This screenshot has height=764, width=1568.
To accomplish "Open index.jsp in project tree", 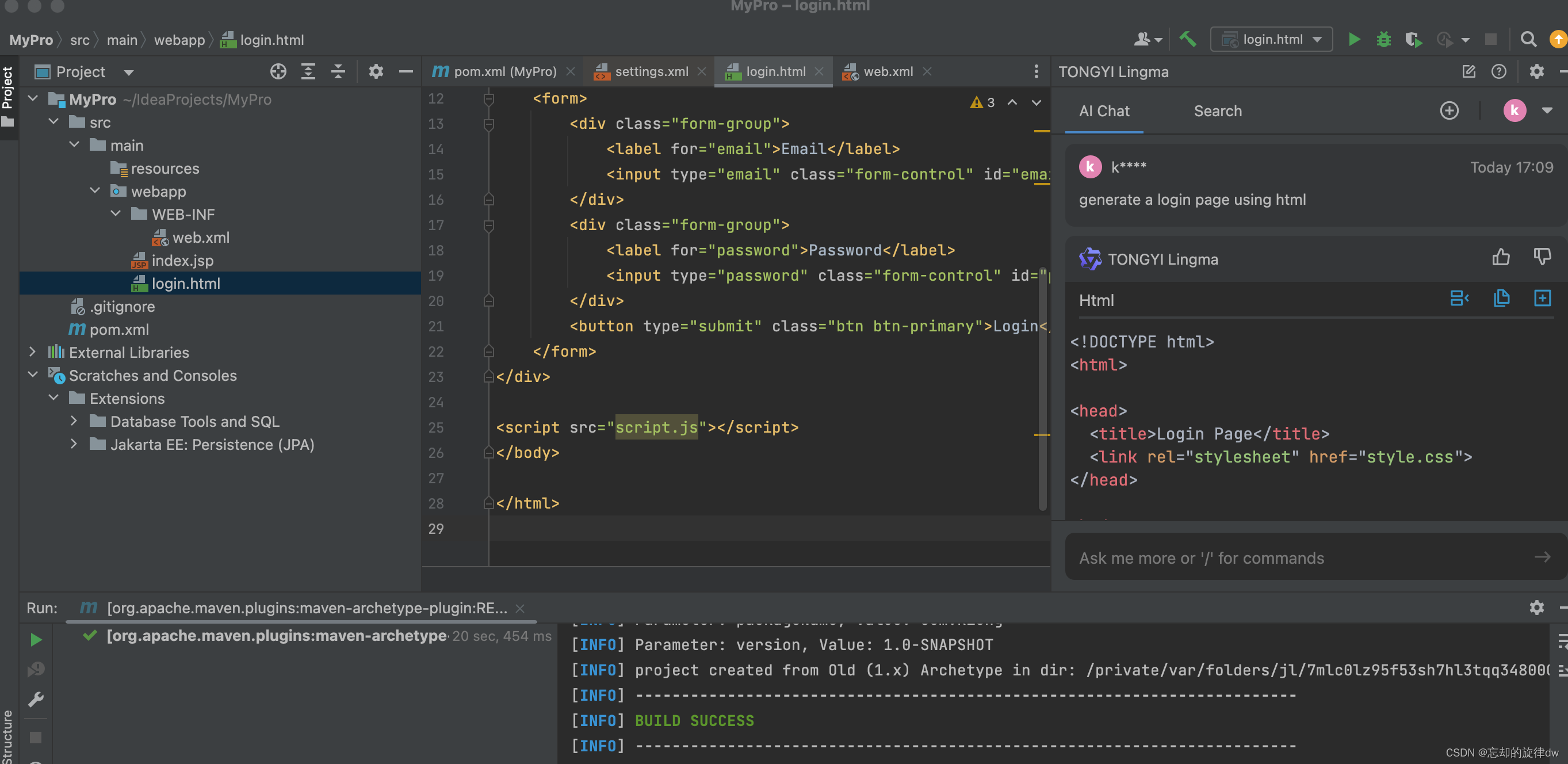I will pyautogui.click(x=182, y=261).
